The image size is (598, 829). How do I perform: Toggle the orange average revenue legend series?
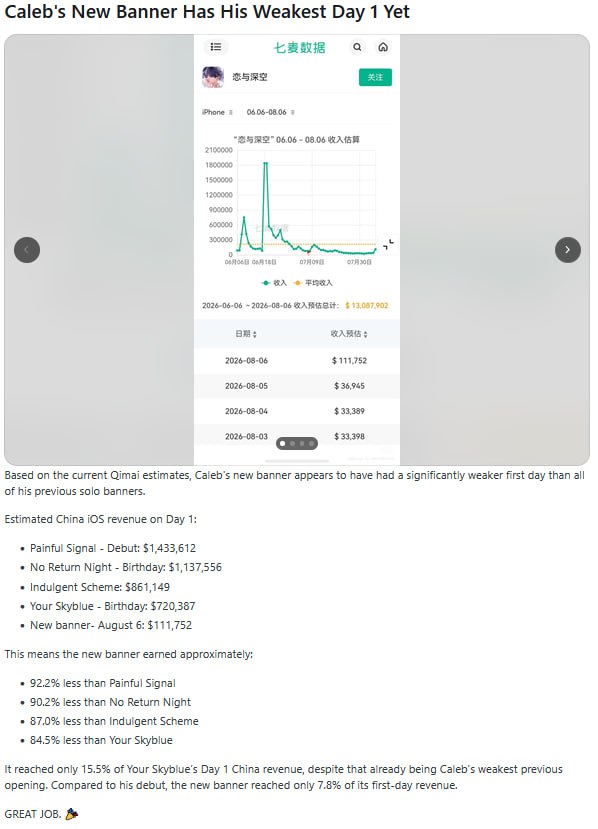pyautogui.click(x=312, y=283)
